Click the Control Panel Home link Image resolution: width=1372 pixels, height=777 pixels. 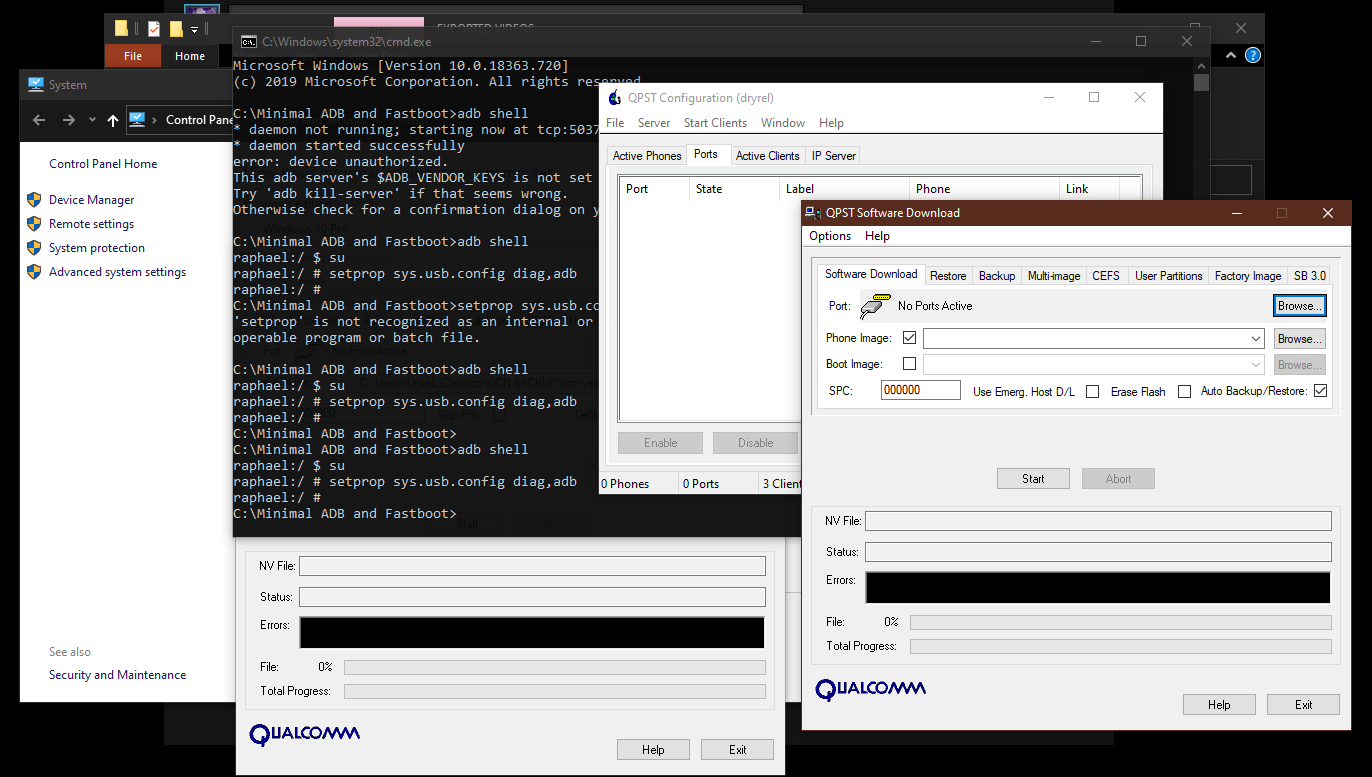(x=103, y=164)
